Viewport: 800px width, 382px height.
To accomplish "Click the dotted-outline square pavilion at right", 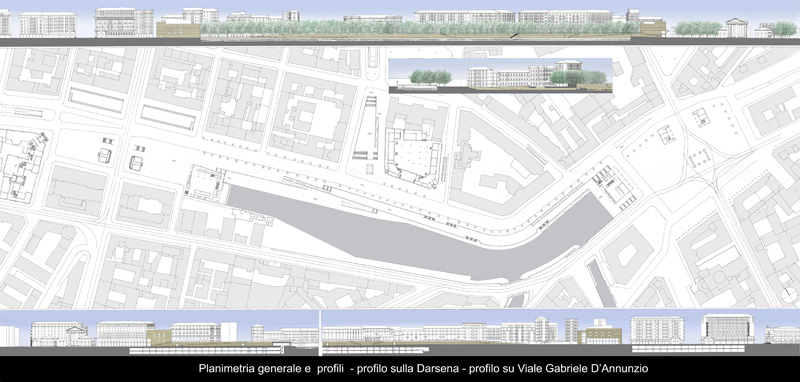I will [x=700, y=158].
